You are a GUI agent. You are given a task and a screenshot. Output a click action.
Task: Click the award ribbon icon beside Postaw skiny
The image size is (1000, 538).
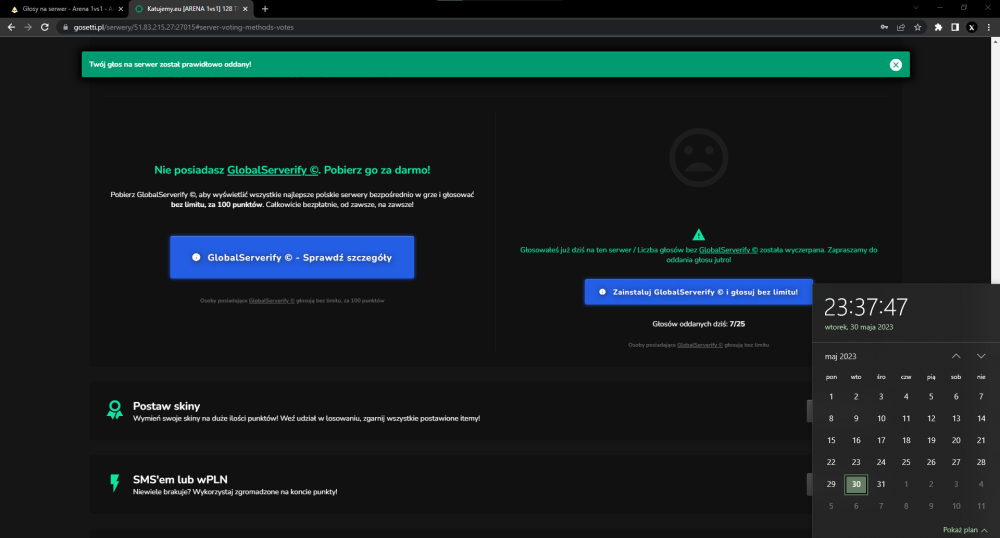coord(115,409)
